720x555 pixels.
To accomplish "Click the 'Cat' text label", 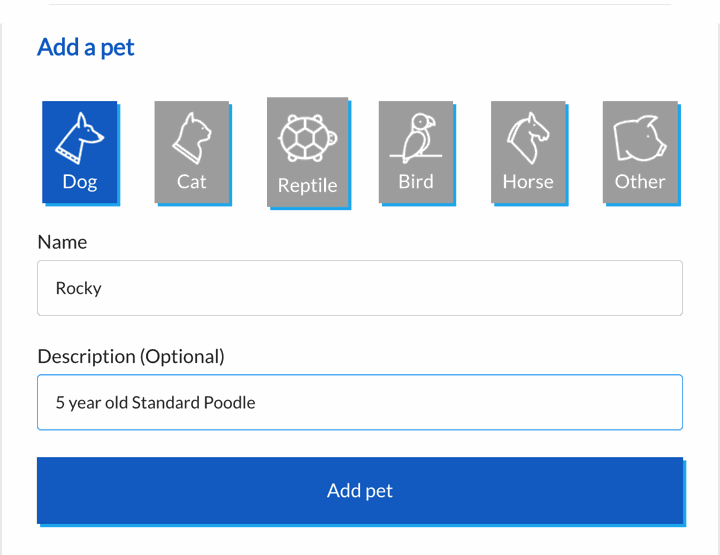I will click(192, 182).
